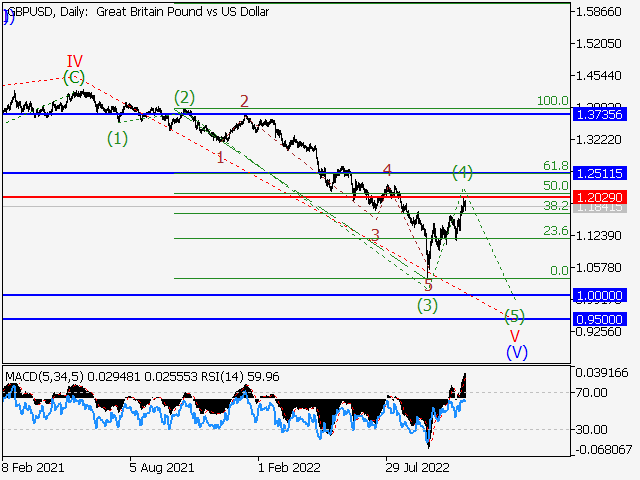
Task: Click the price axis value "1.12390"
Action: 598,236
